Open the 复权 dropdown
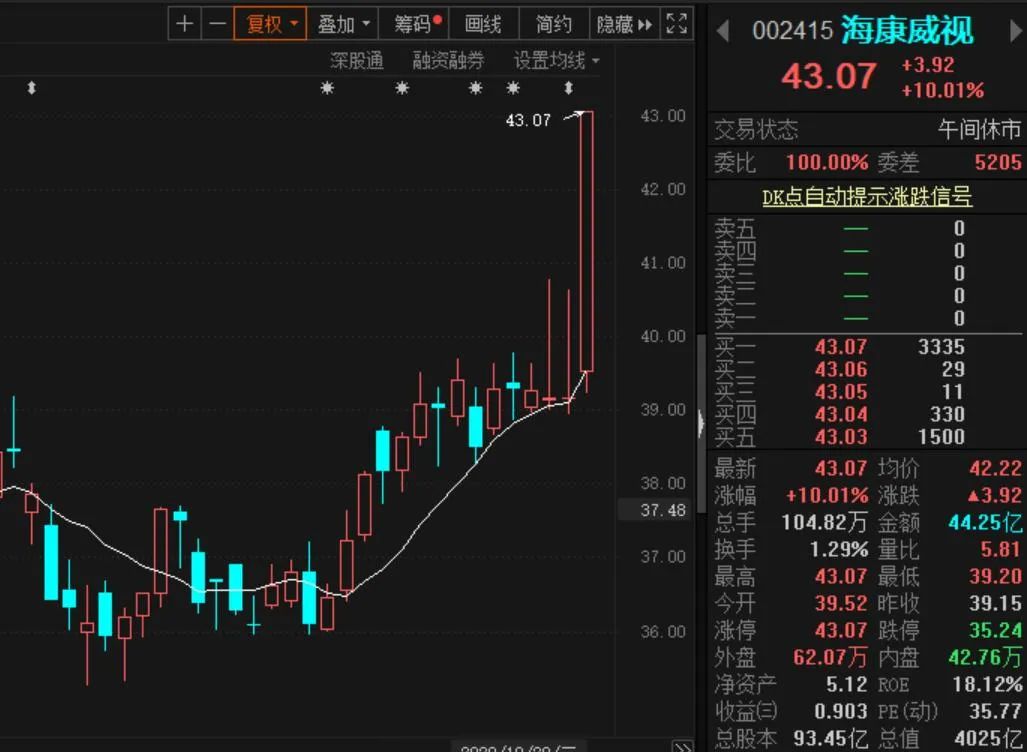The image size is (1027, 752). pos(271,24)
